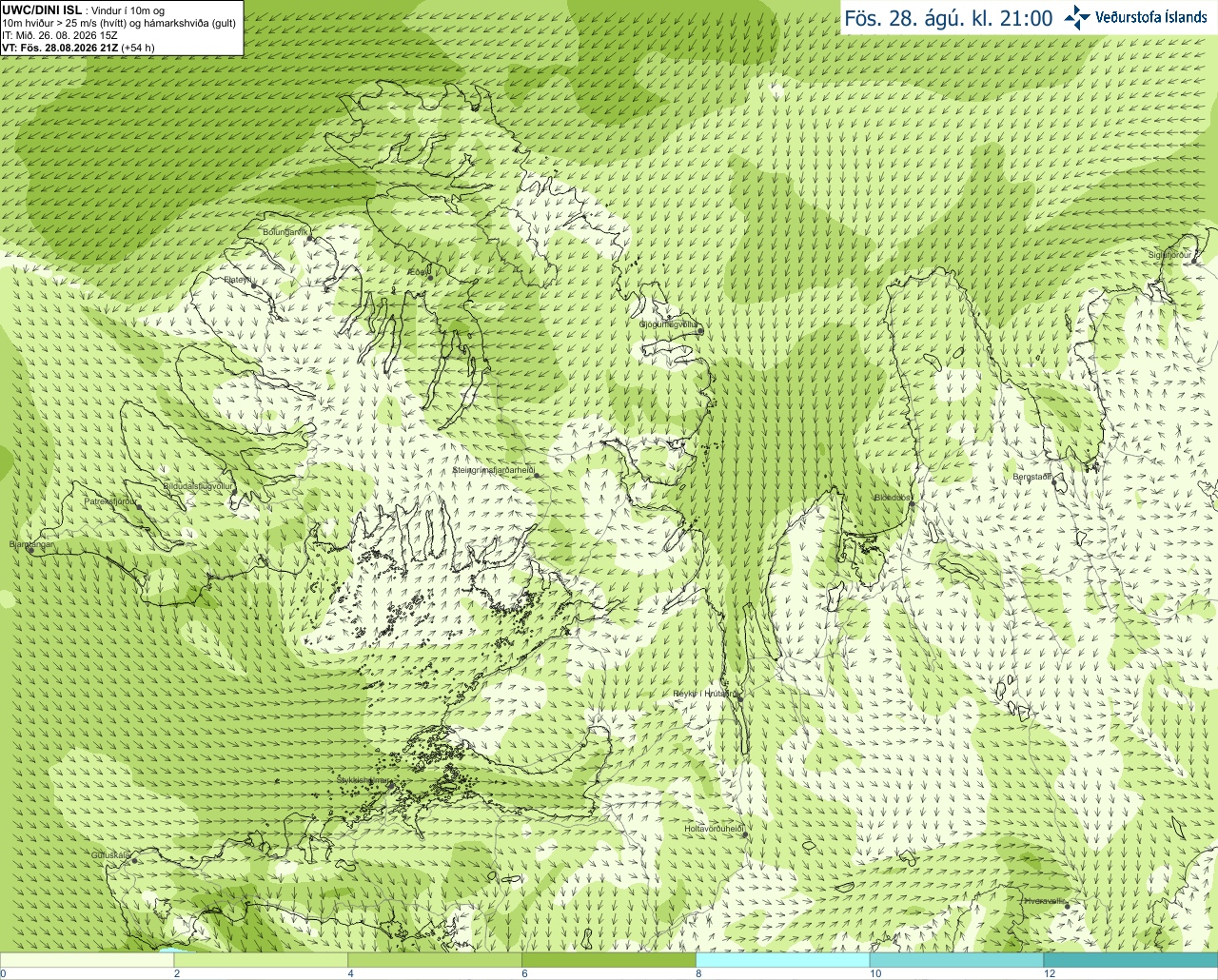This screenshot has height=980, width=1218.
Task: Click the Fös. 28. ágú. kl. 21:00 timestamp
Action: [x=949, y=18]
